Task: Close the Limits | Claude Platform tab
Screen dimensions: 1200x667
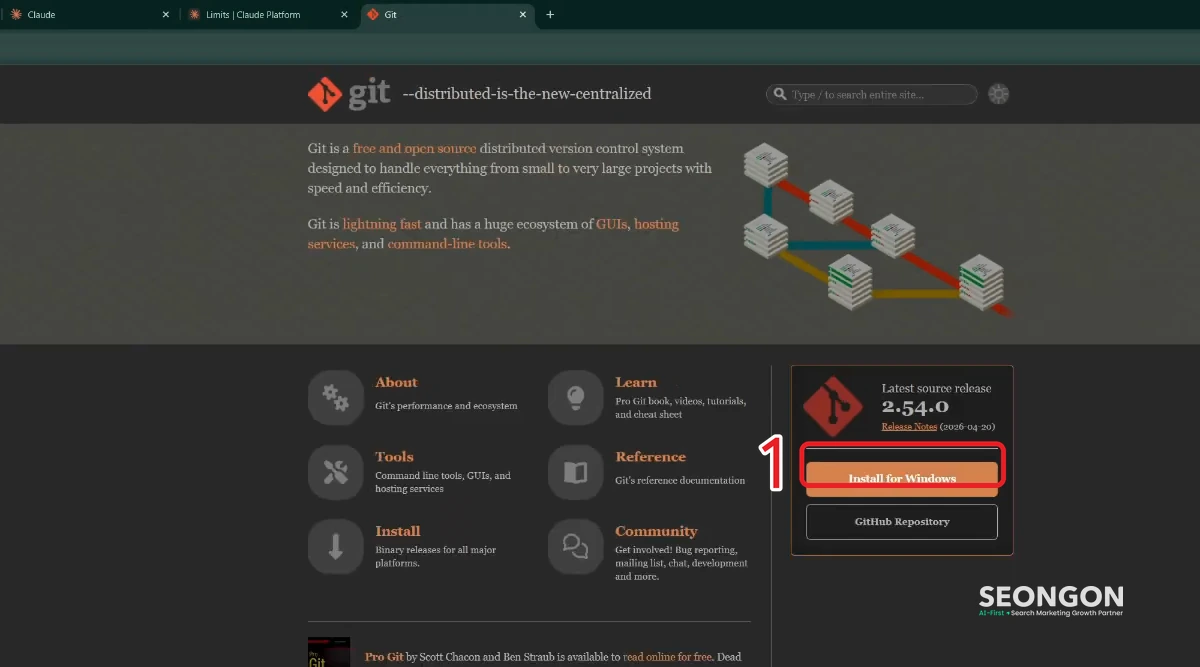Action: tap(345, 15)
